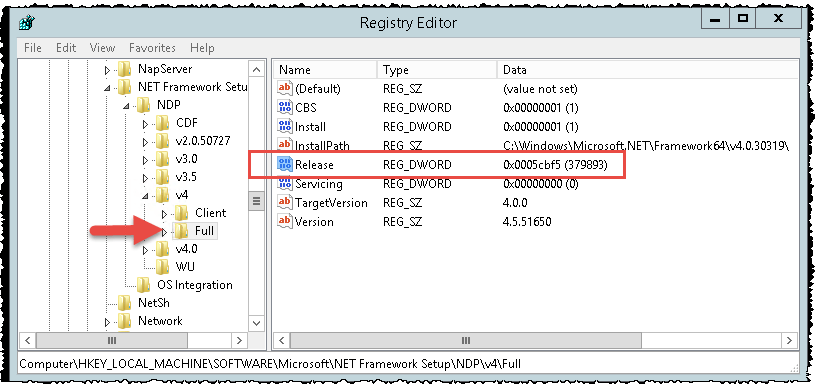Select the Release value name
815x388 pixels.
point(314,165)
